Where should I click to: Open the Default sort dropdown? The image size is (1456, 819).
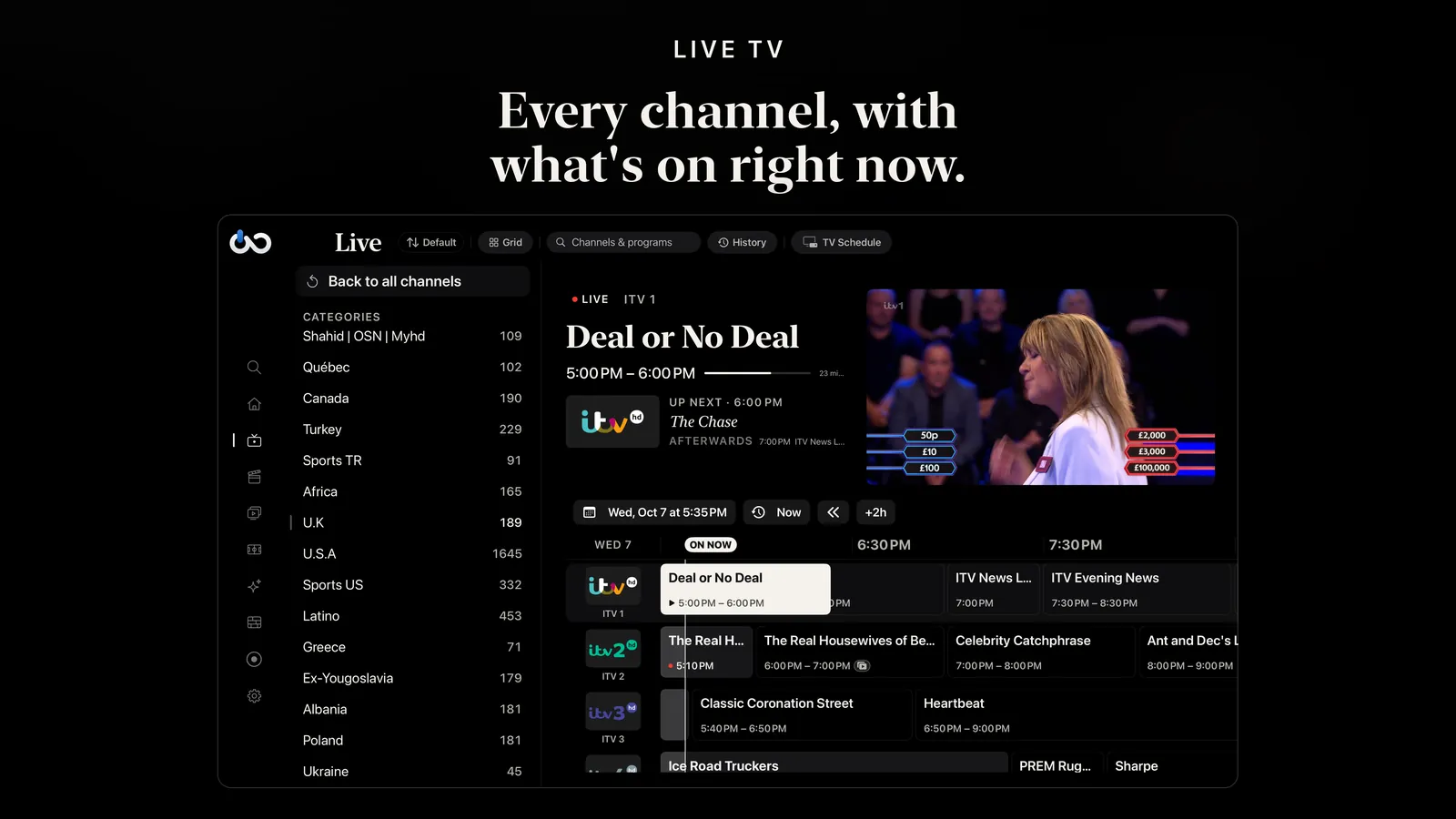click(431, 242)
